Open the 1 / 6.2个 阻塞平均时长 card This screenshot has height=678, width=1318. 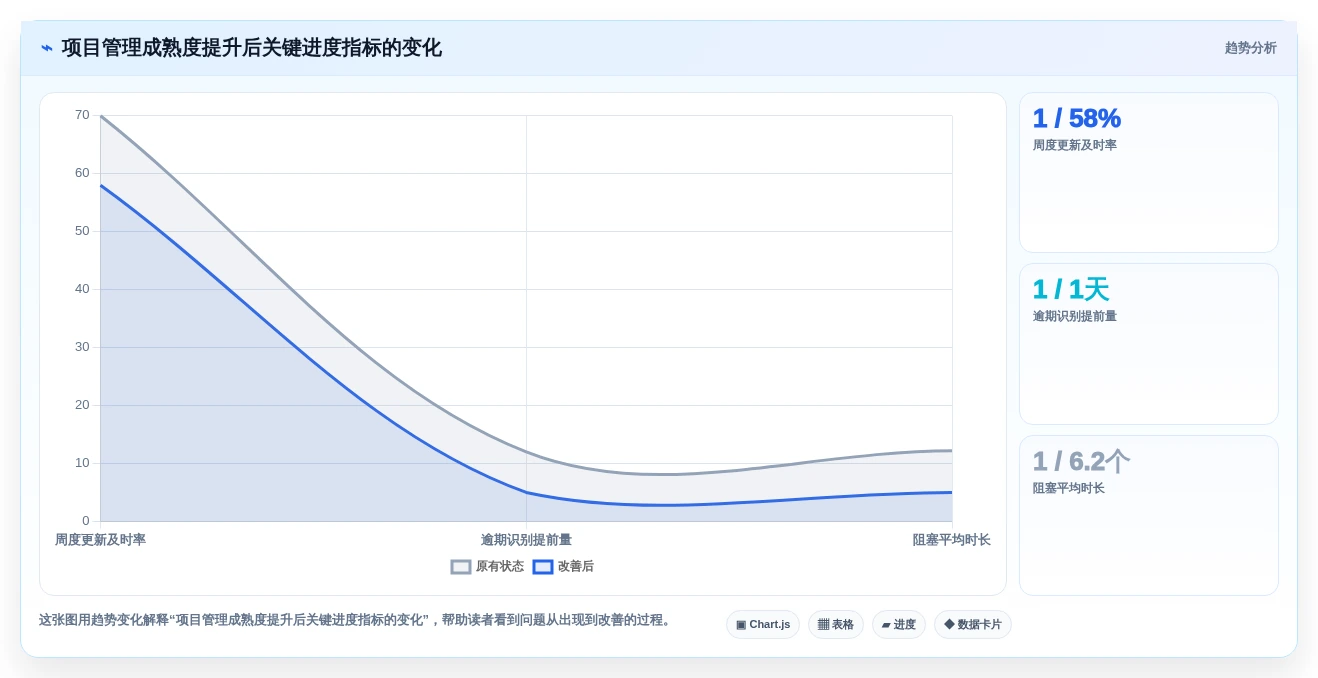tap(1148, 515)
